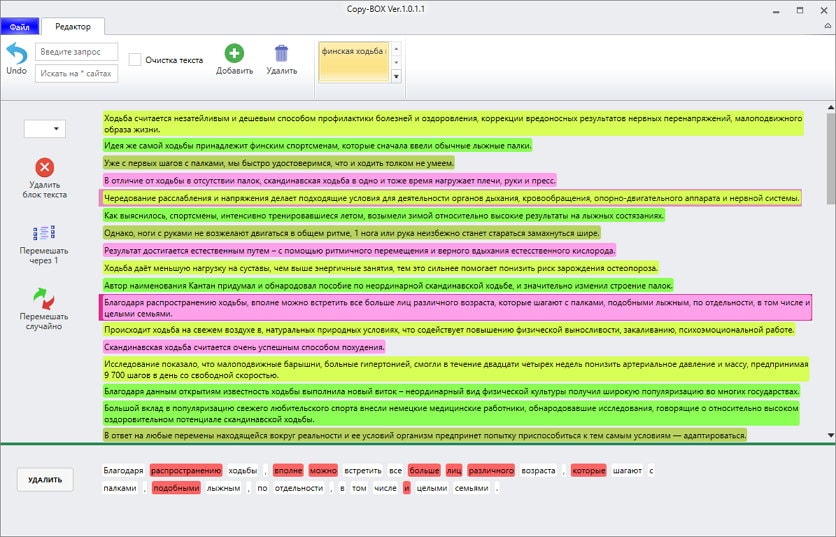Expand the финская ходьба gallery list

tap(396, 77)
